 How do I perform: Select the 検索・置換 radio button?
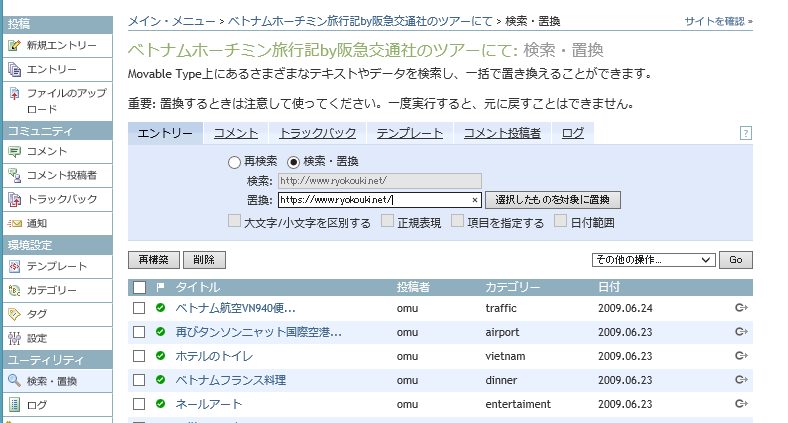293,162
